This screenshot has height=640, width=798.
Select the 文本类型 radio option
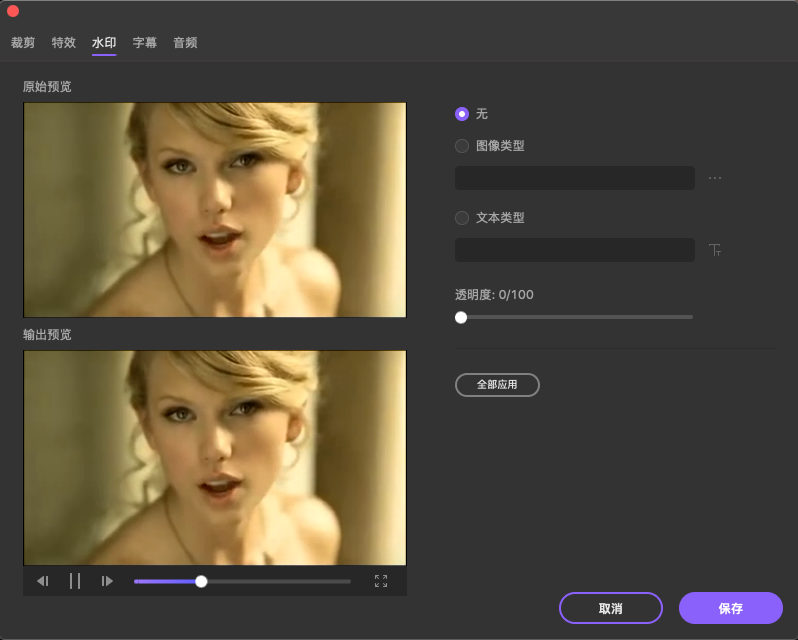pos(462,218)
